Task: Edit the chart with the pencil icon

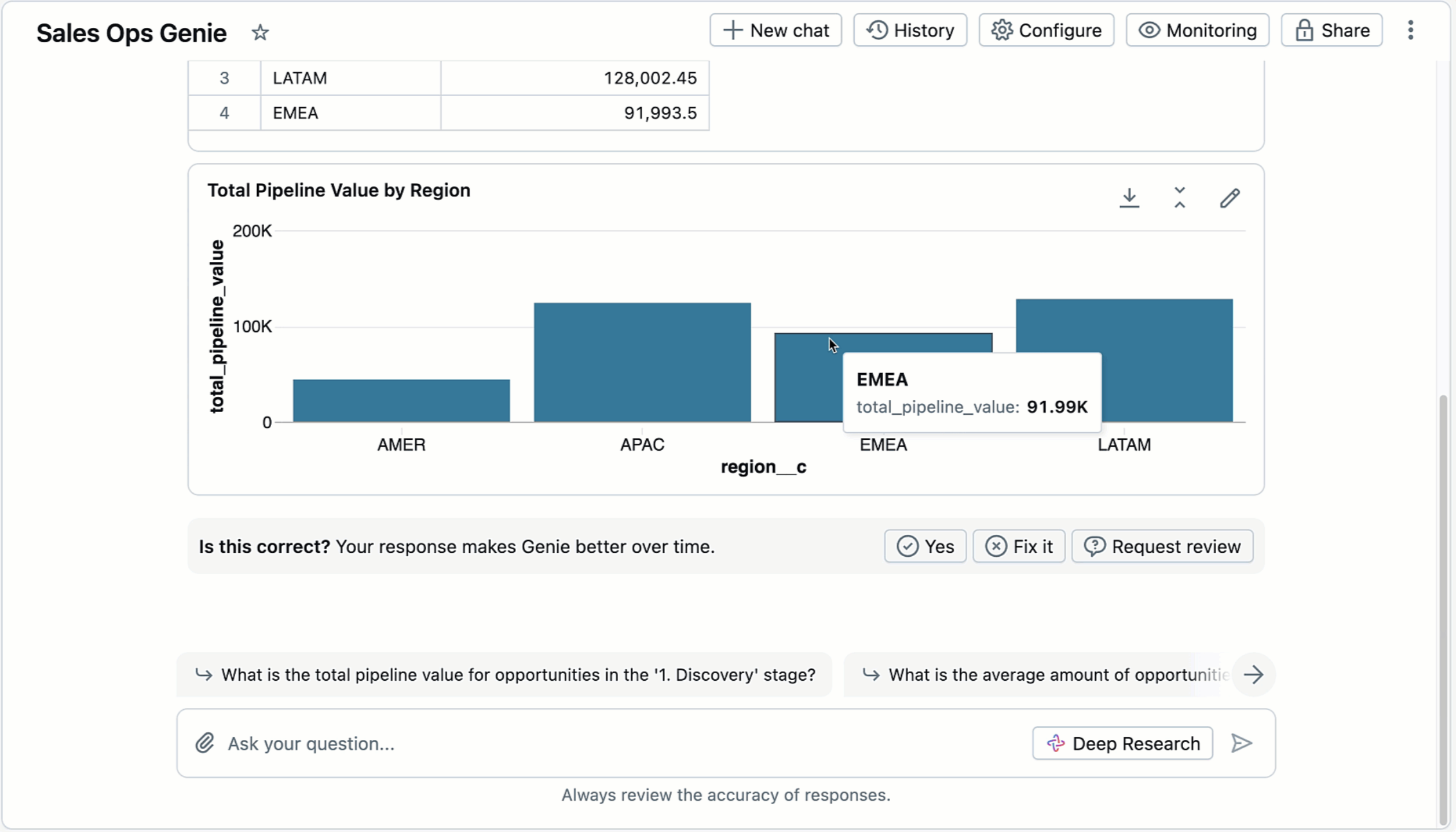Action: click(1230, 198)
